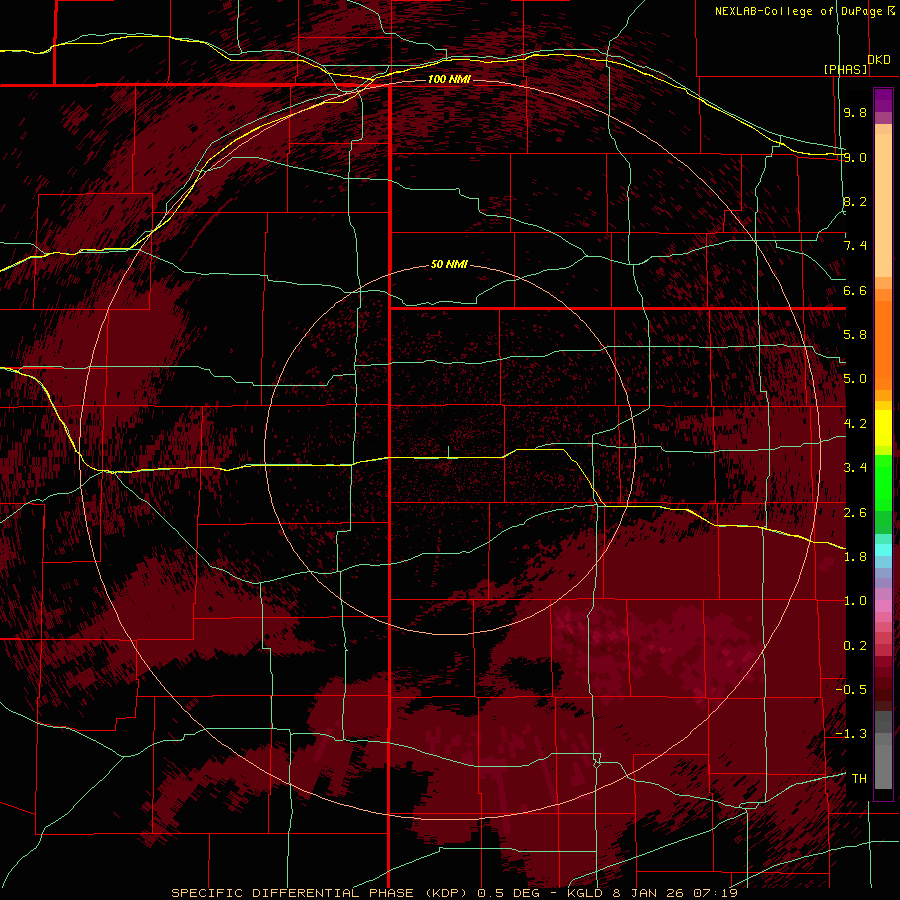Click the 100 NMI range ring label
900x900 pixels.
449,79
